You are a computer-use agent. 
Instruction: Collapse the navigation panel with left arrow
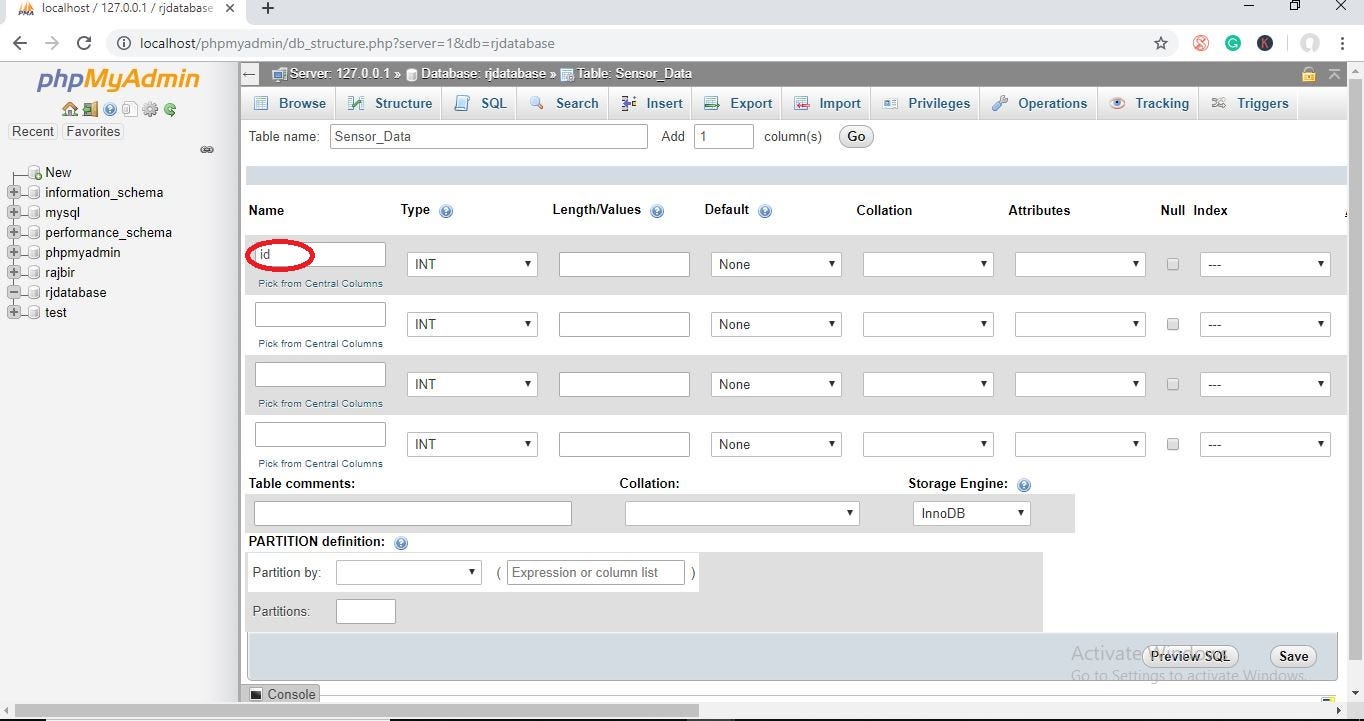click(247, 73)
